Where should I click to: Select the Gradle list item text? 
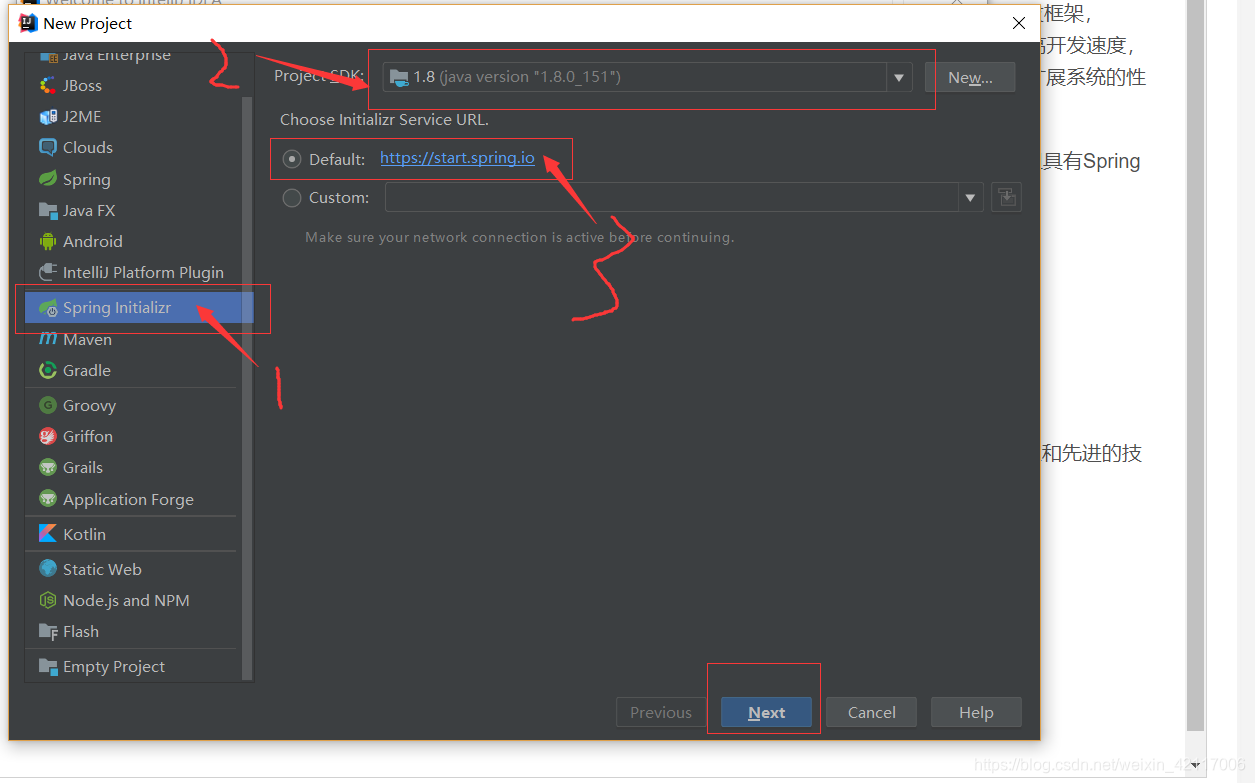tap(87, 371)
